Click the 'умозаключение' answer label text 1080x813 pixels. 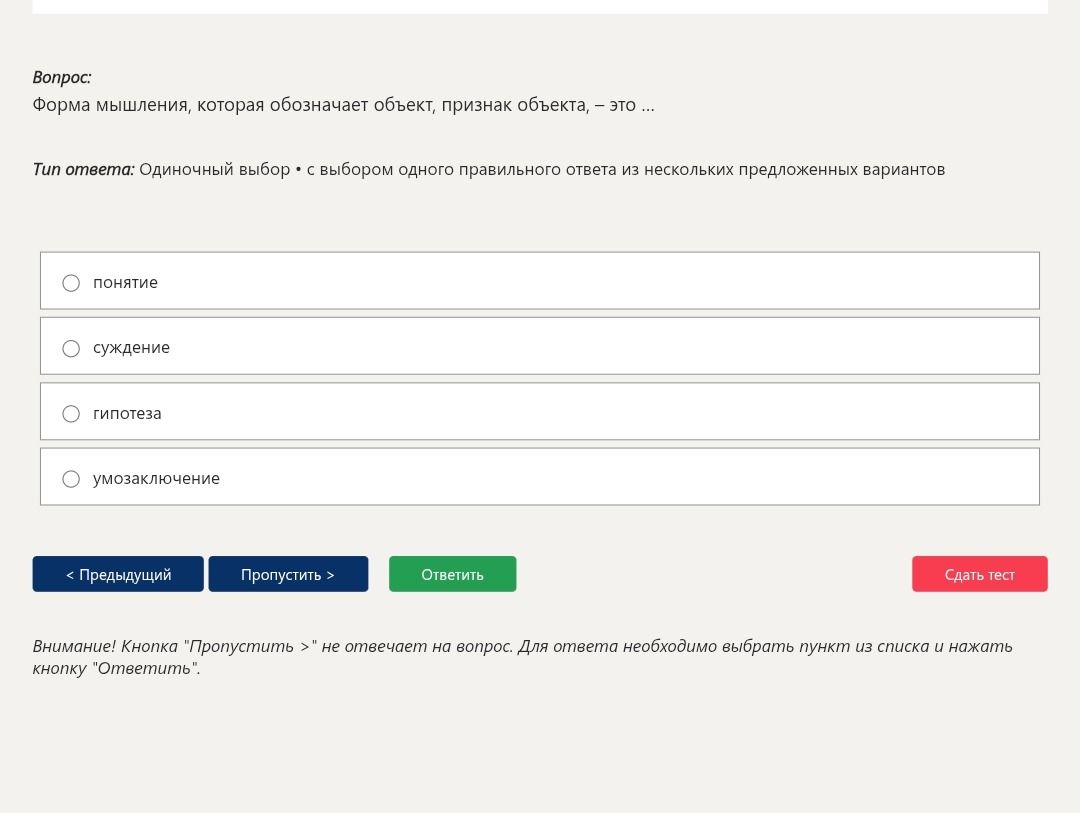[156, 478]
